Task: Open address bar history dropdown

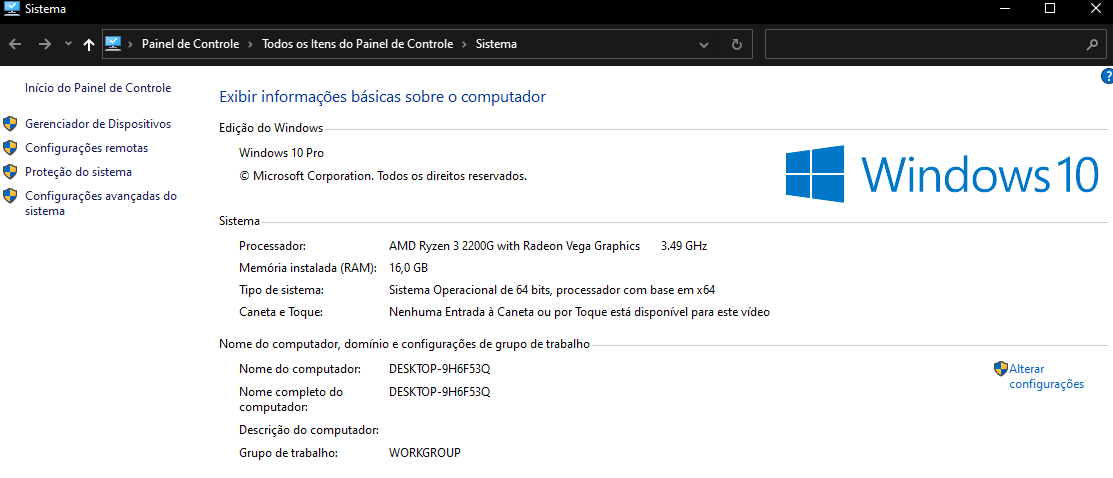Action: click(703, 44)
